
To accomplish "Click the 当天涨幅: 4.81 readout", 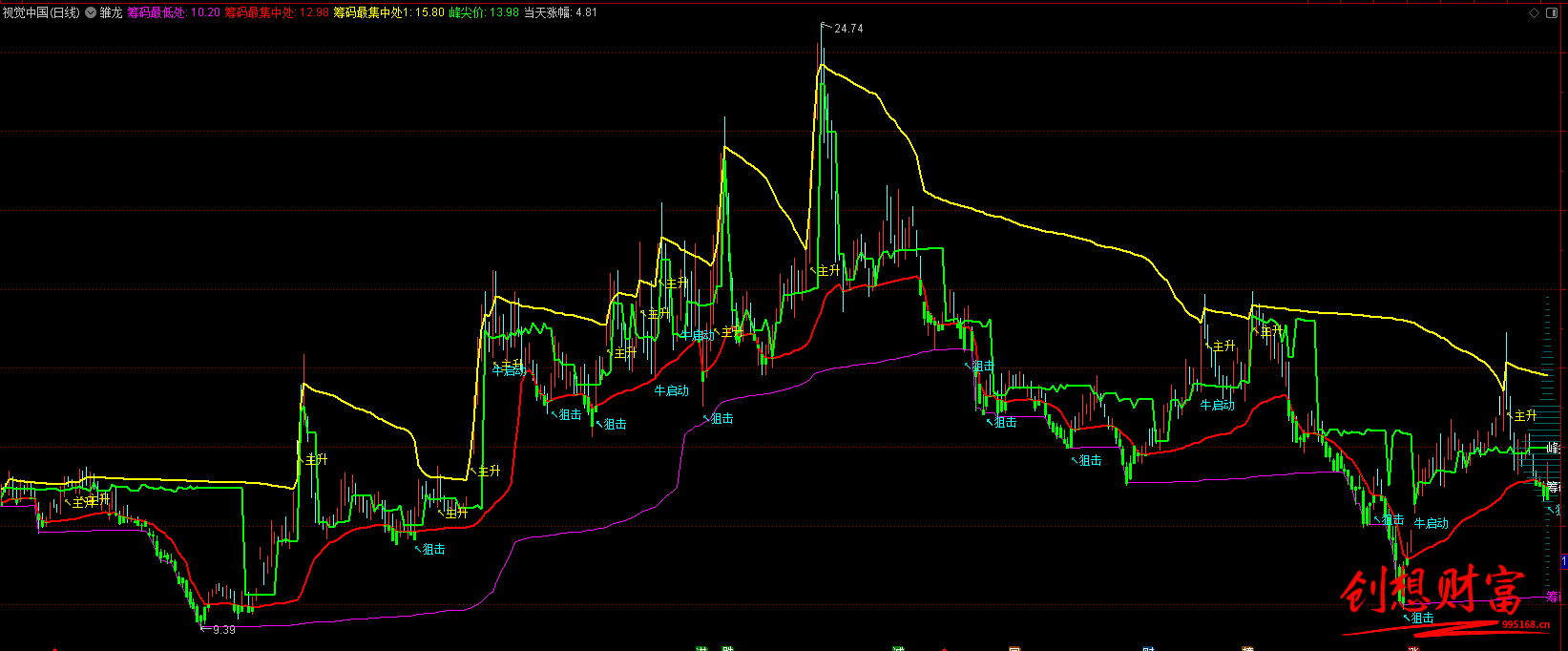I will (560, 12).
